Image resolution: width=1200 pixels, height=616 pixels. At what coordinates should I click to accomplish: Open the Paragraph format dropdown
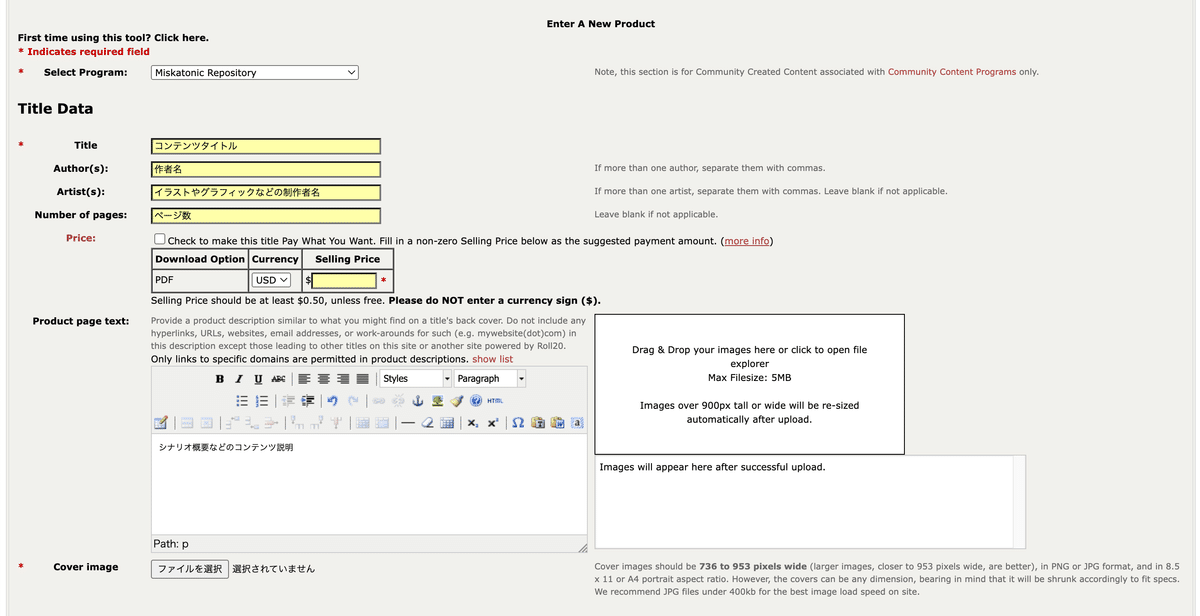[490, 379]
